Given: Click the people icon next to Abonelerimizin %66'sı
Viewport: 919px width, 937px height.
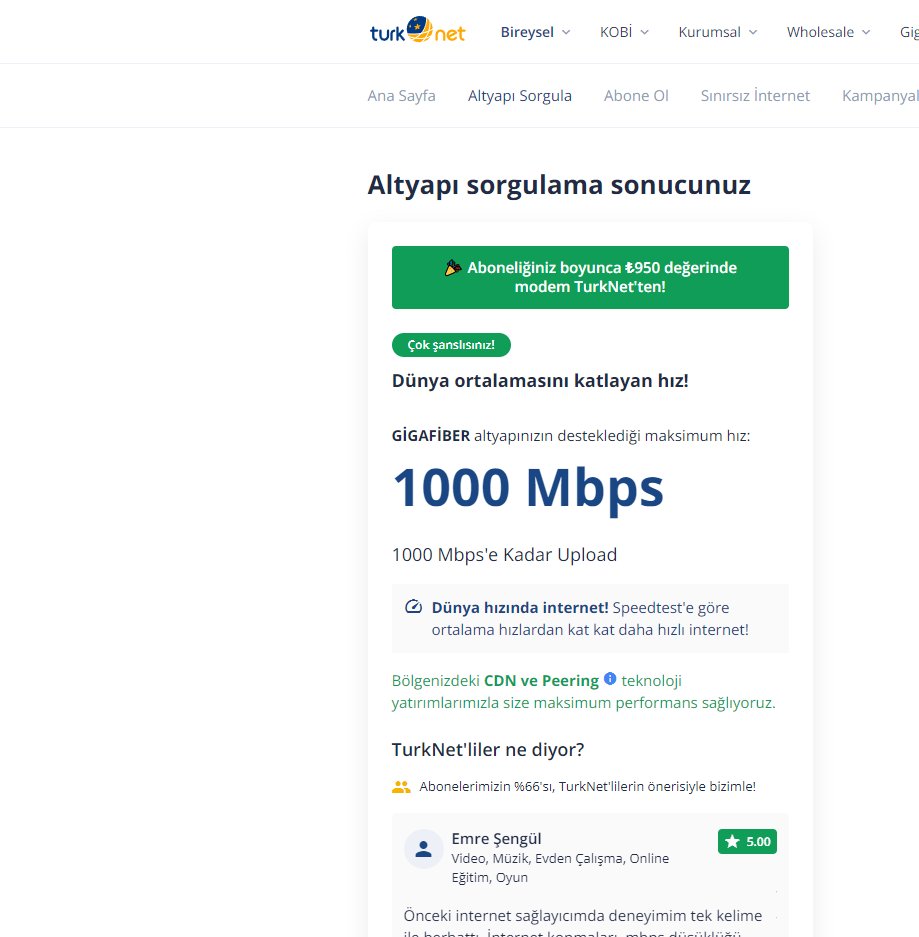Looking at the screenshot, I should click(x=401, y=786).
